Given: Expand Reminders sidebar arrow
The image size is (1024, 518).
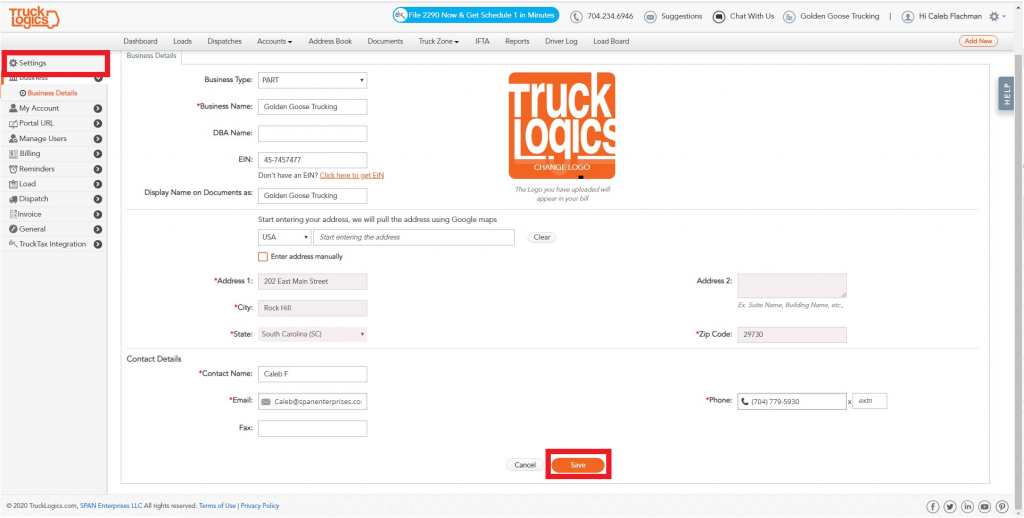Looking at the screenshot, I should tap(98, 169).
